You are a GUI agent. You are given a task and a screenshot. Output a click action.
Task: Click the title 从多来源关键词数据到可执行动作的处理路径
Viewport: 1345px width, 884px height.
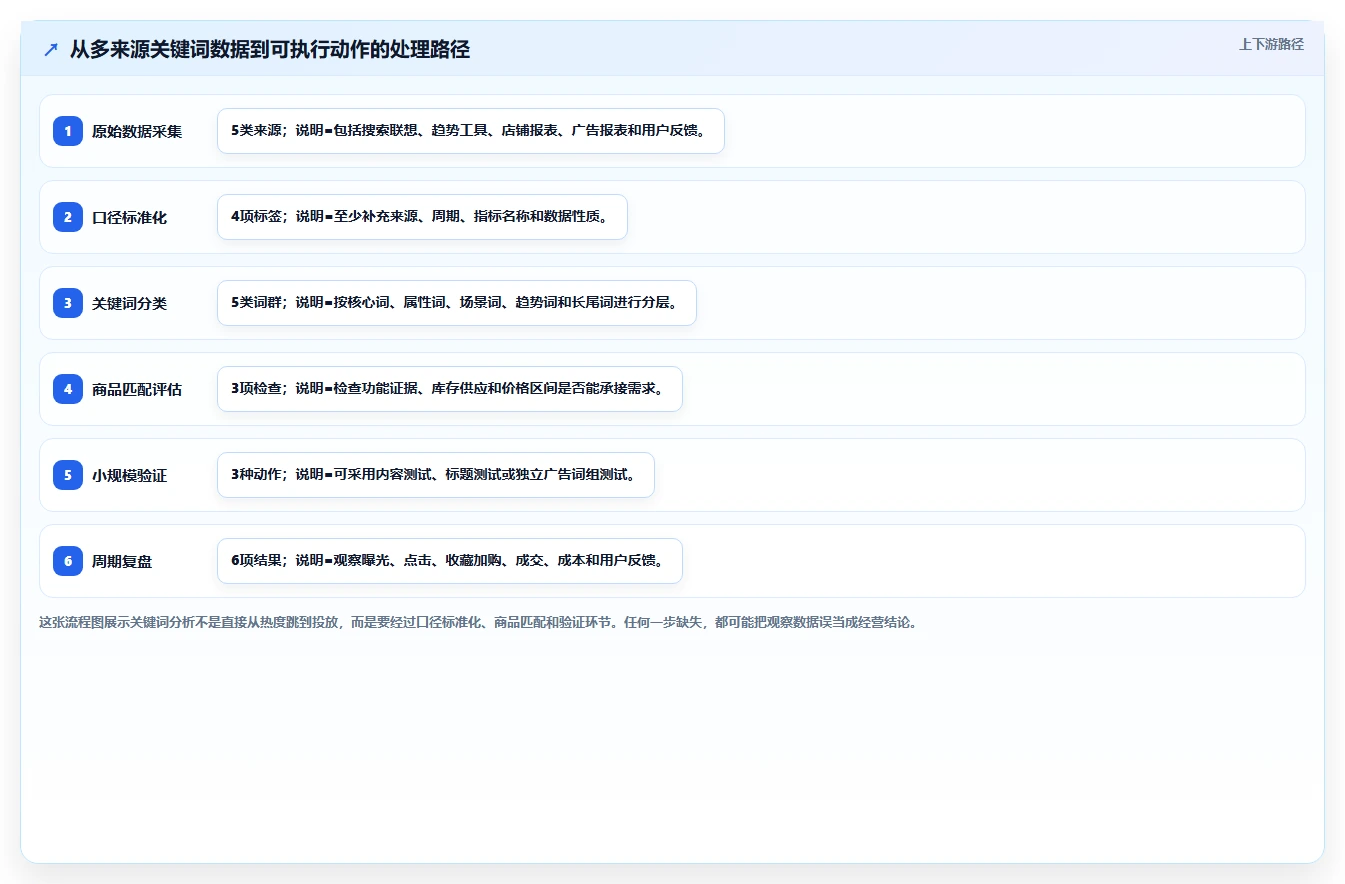[270, 50]
